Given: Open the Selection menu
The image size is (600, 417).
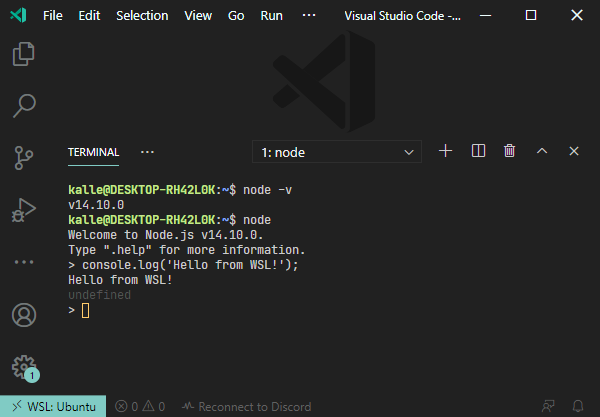Looking at the screenshot, I should [142, 16].
